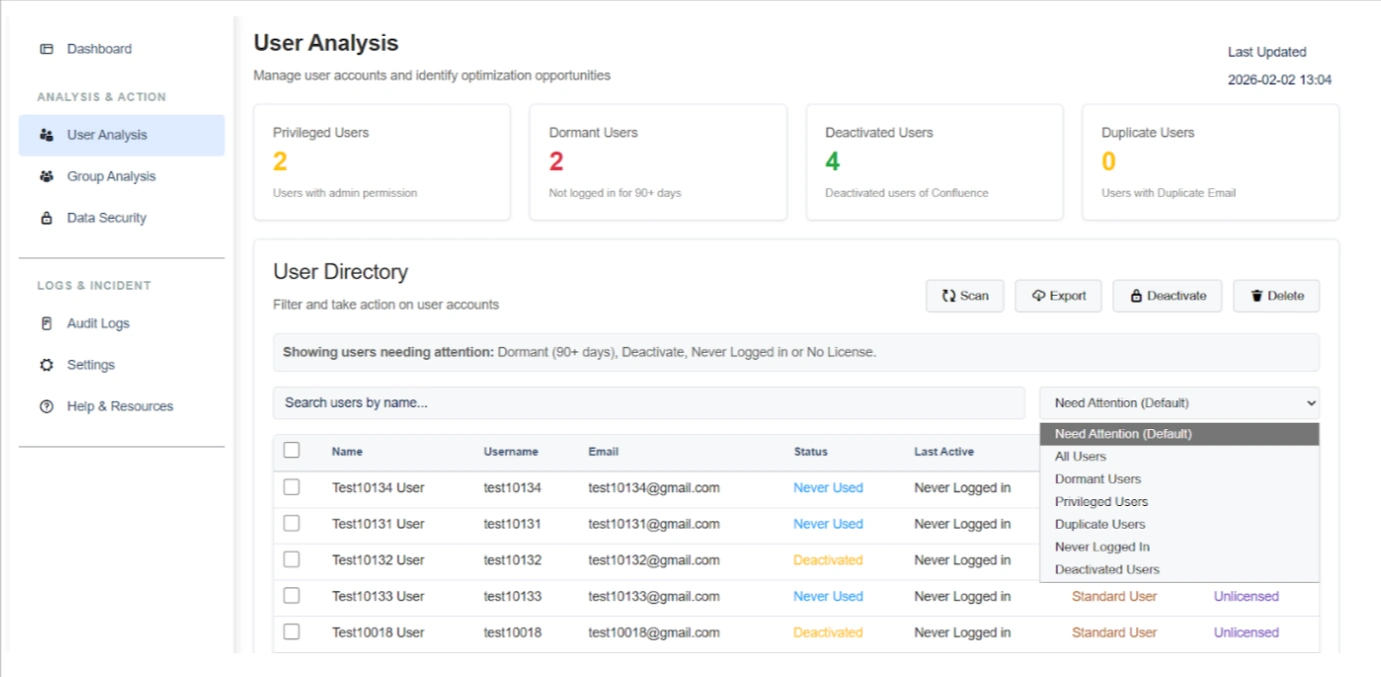Trigger a rescan with the Scan refresh icon
1381x677 pixels.
[950, 295]
